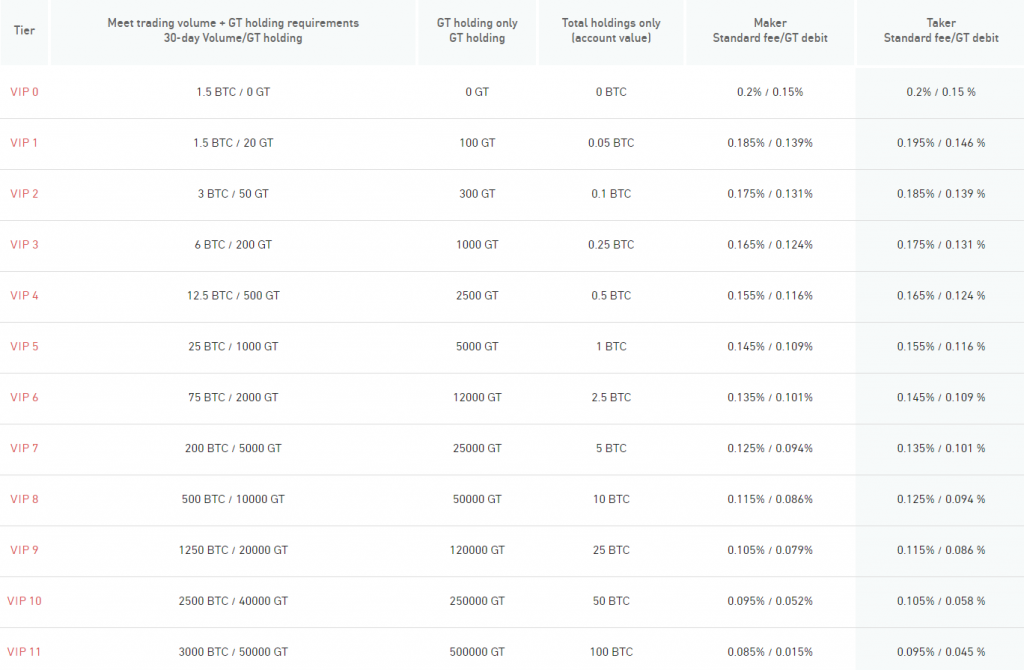The width and height of the screenshot is (1024, 670).
Task: Select the Total holdings only column header
Action: coord(611,30)
